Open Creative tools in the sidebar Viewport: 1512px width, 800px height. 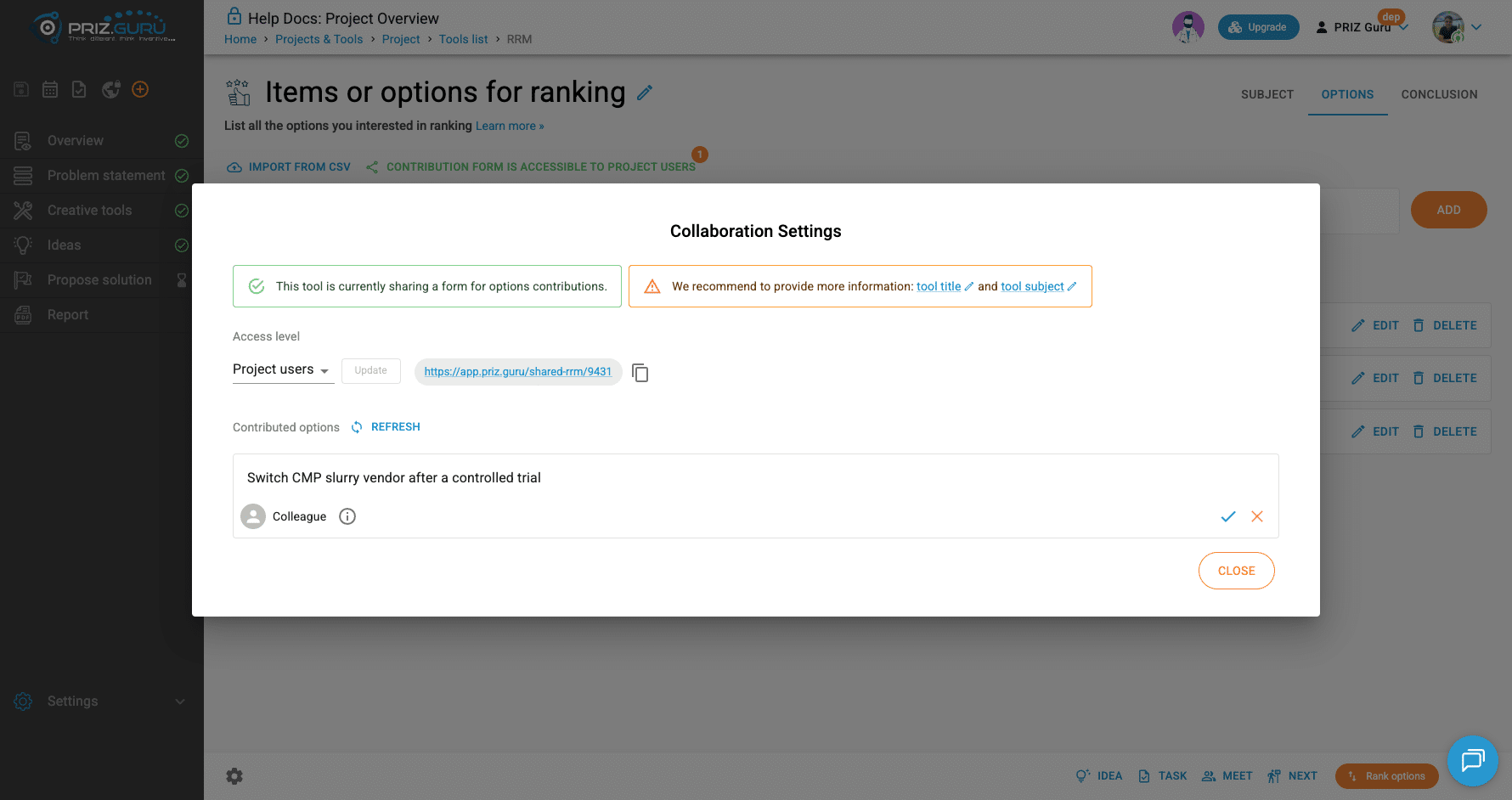101,211
